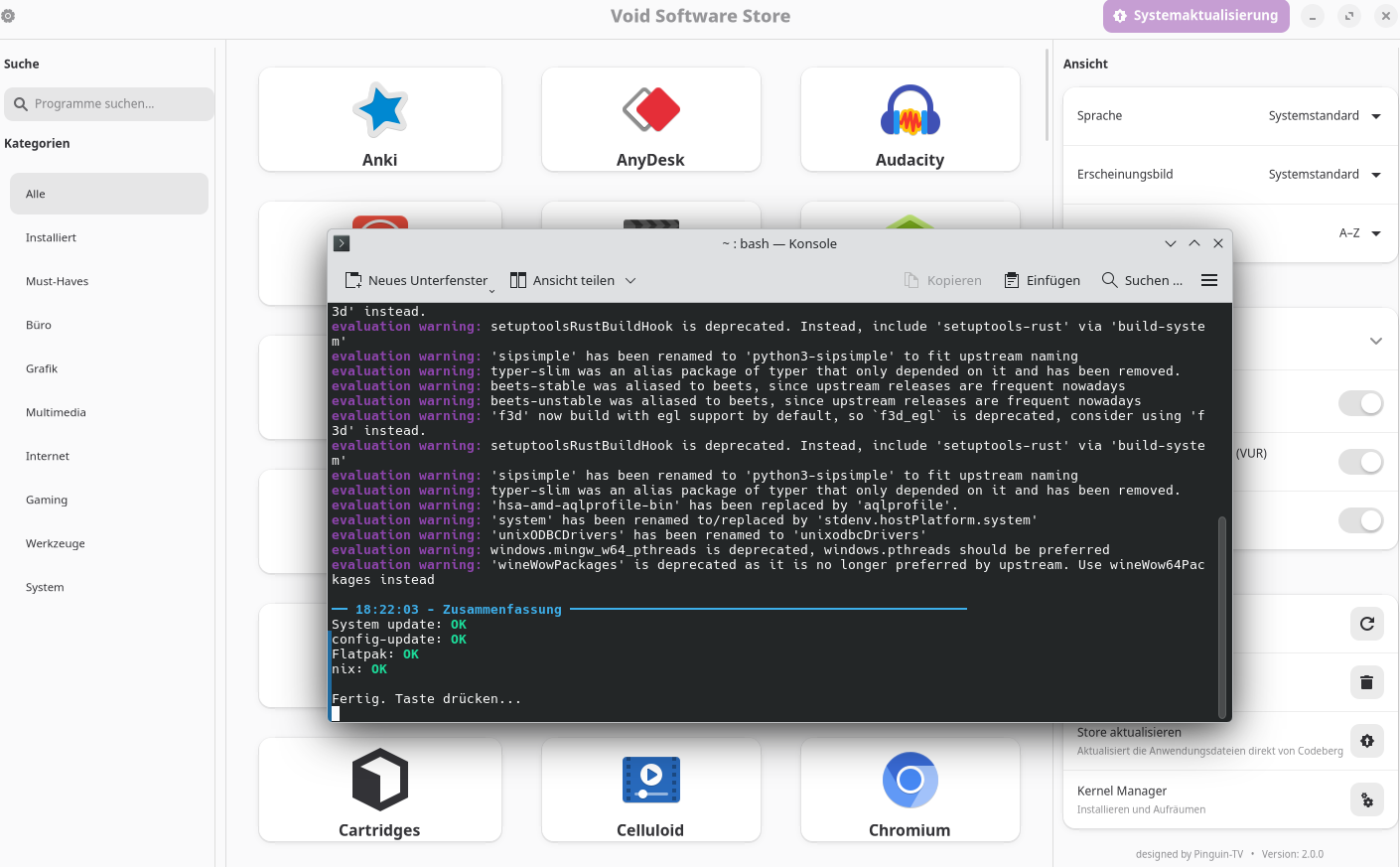Select the Internet category
Viewport: 1400px width, 867px height.
(109, 456)
